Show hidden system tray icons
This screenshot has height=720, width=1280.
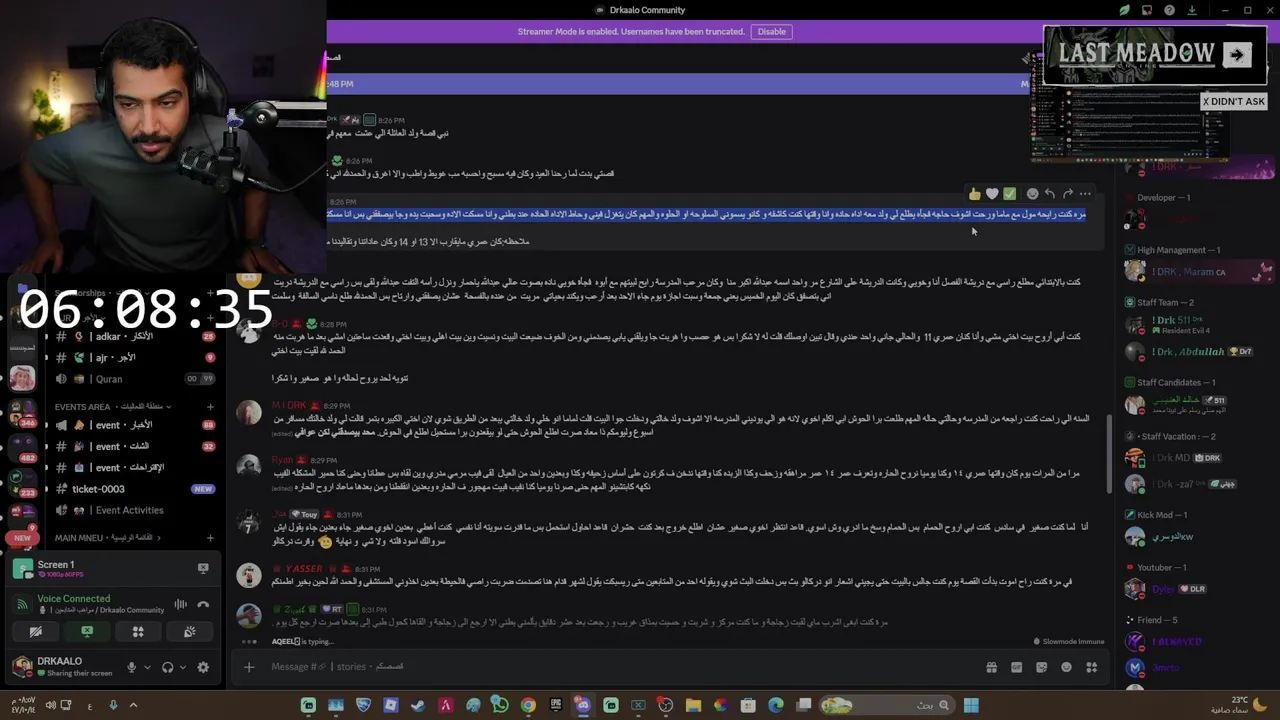click(133, 705)
